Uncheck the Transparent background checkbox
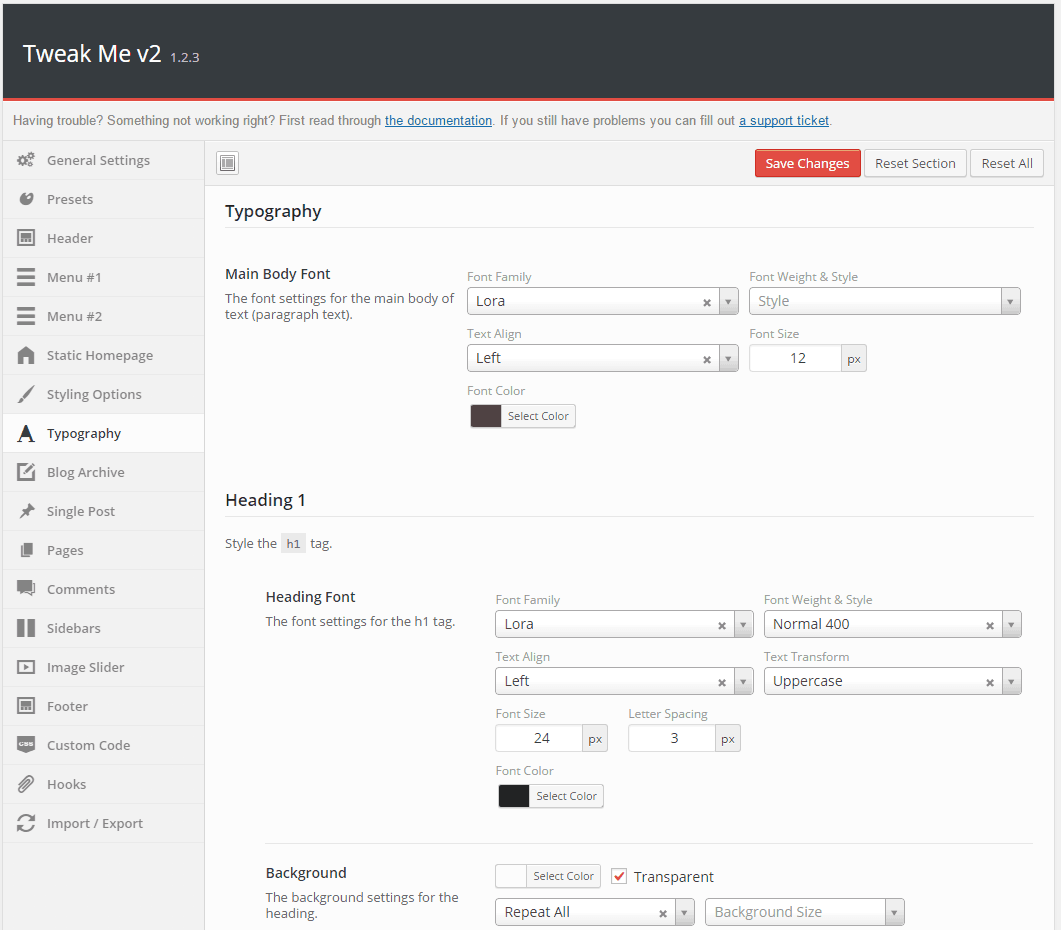 tap(619, 876)
